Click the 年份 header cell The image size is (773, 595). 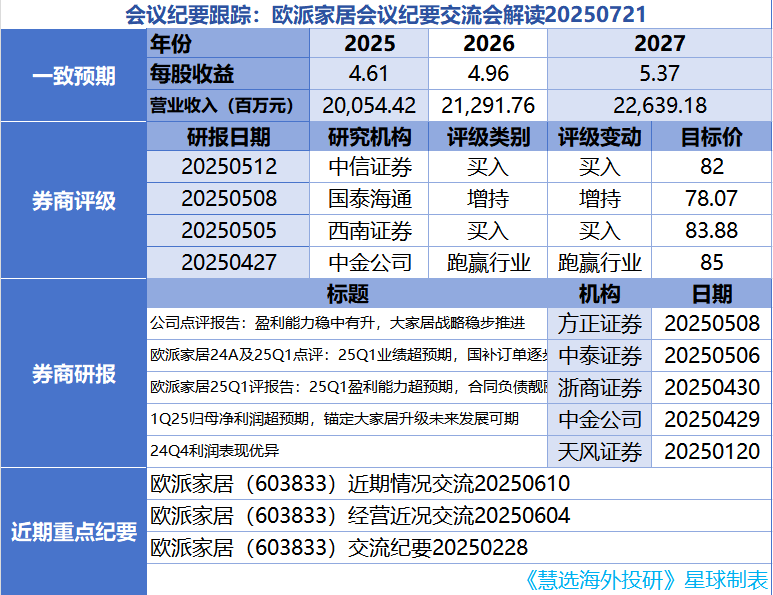tap(228, 43)
